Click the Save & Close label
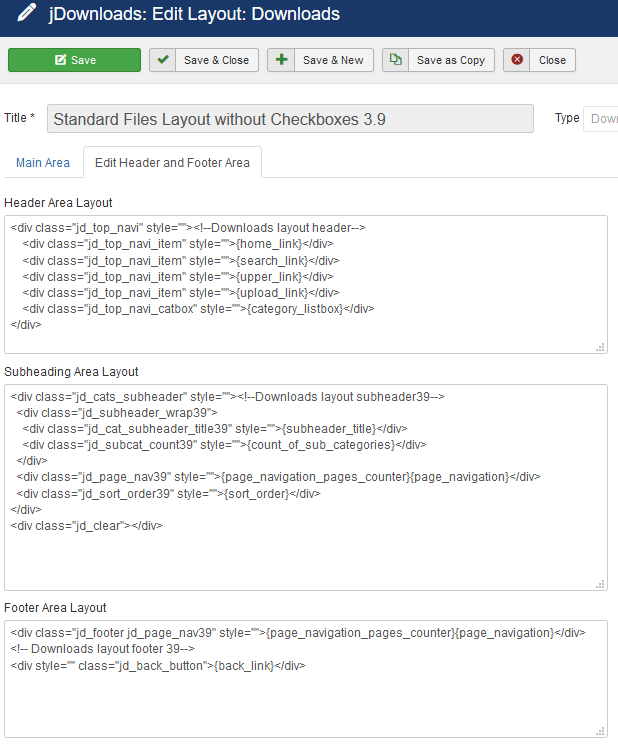The height and width of the screenshot is (749, 618). [216, 60]
